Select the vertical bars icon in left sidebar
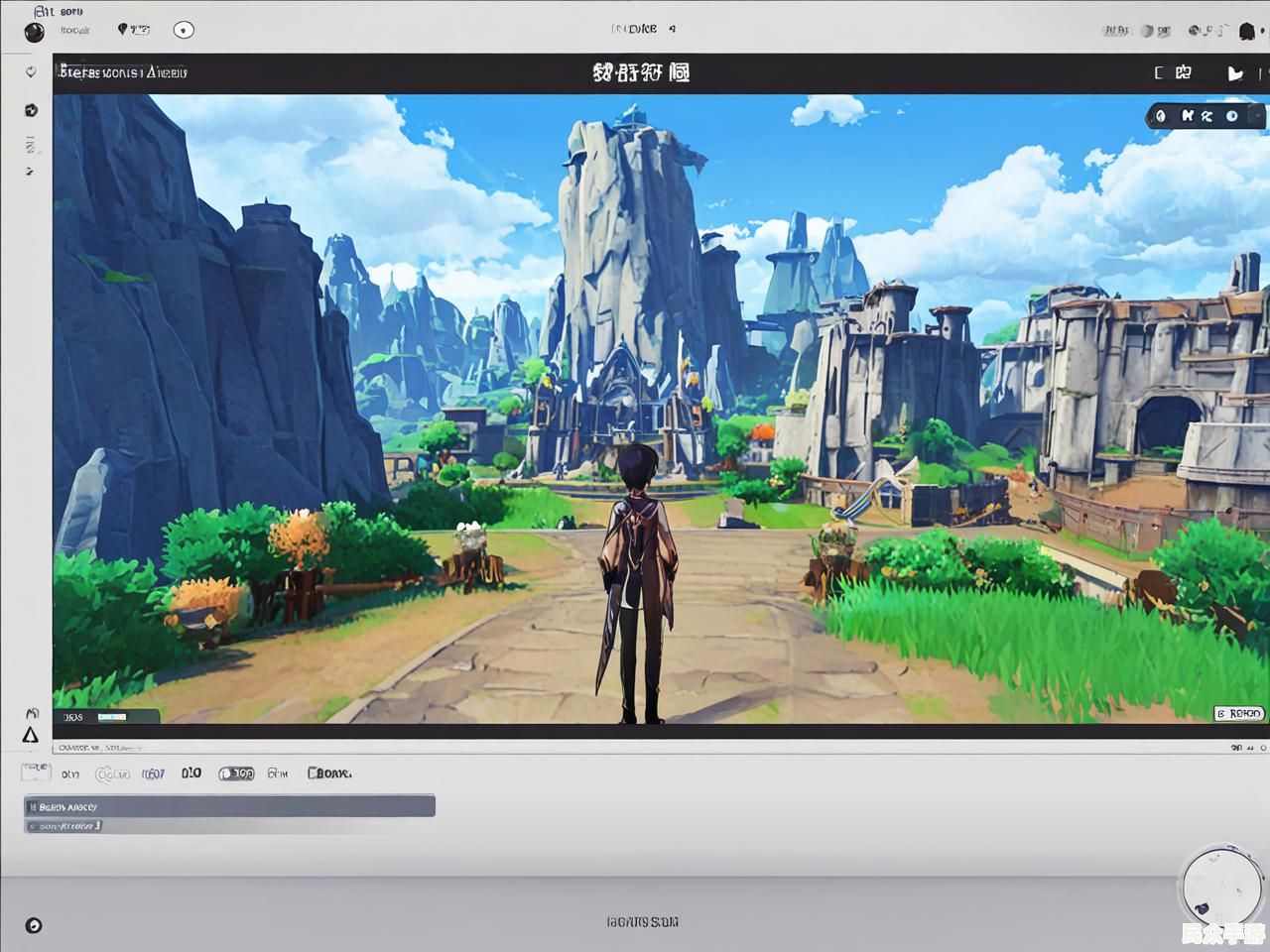Viewport: 1270px width, 952px height. (x=31, y=145)
